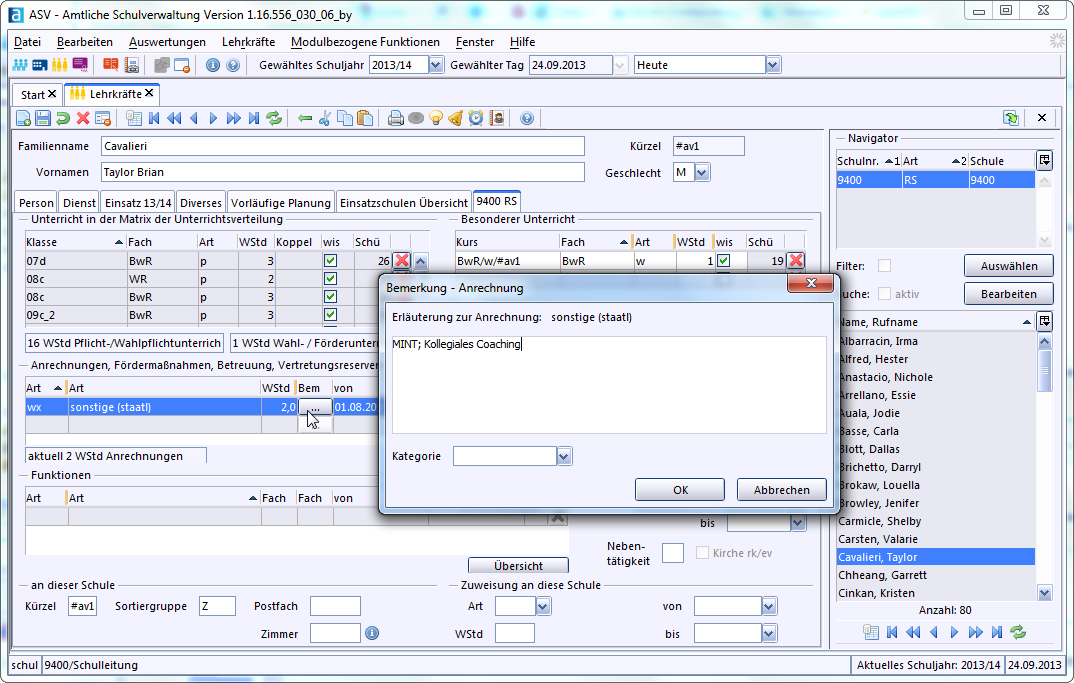Screen dimensions: 1074x683
Task: Go to the previous record arrow
Action: pyautogui.click(x=194, y=119)
